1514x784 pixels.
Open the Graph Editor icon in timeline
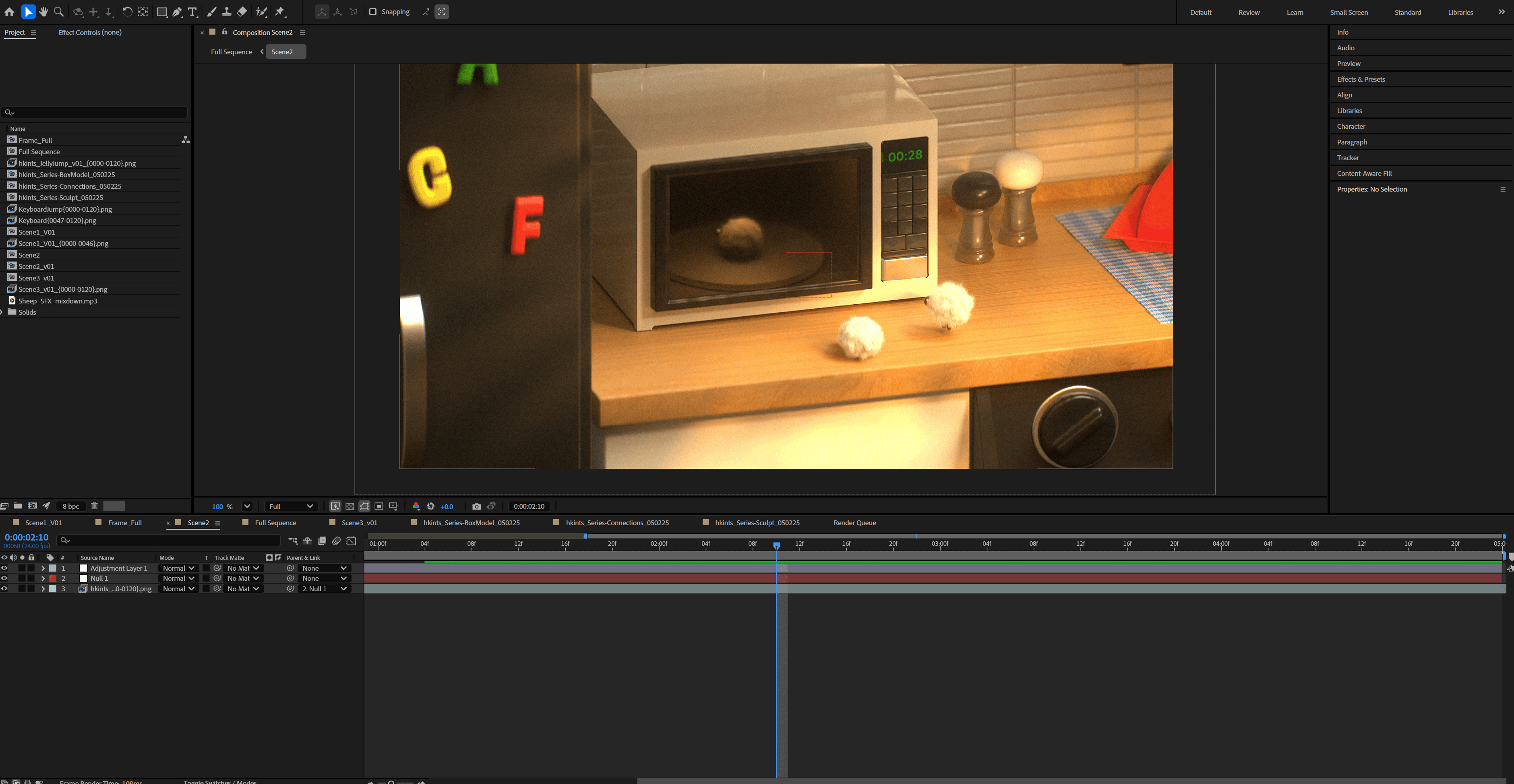pyautogui.click(x=352, y=541)
